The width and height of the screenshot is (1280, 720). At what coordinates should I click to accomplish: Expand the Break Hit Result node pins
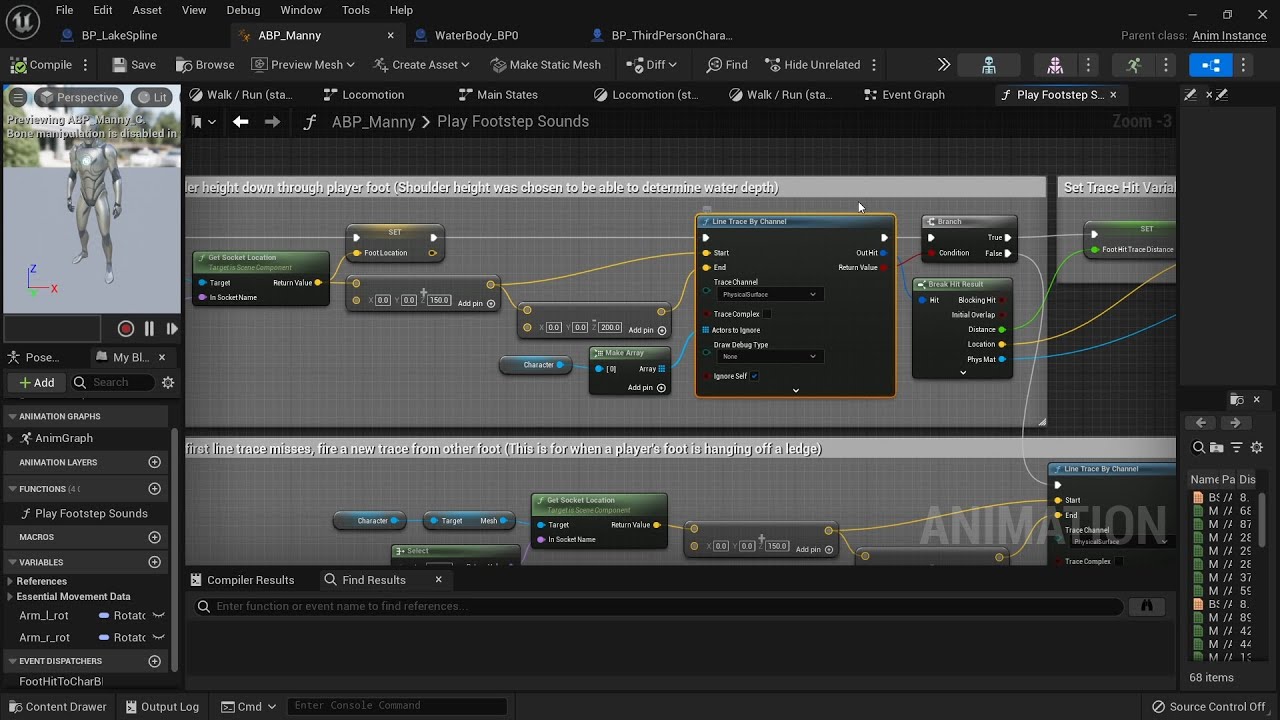[x=963, y=373]
